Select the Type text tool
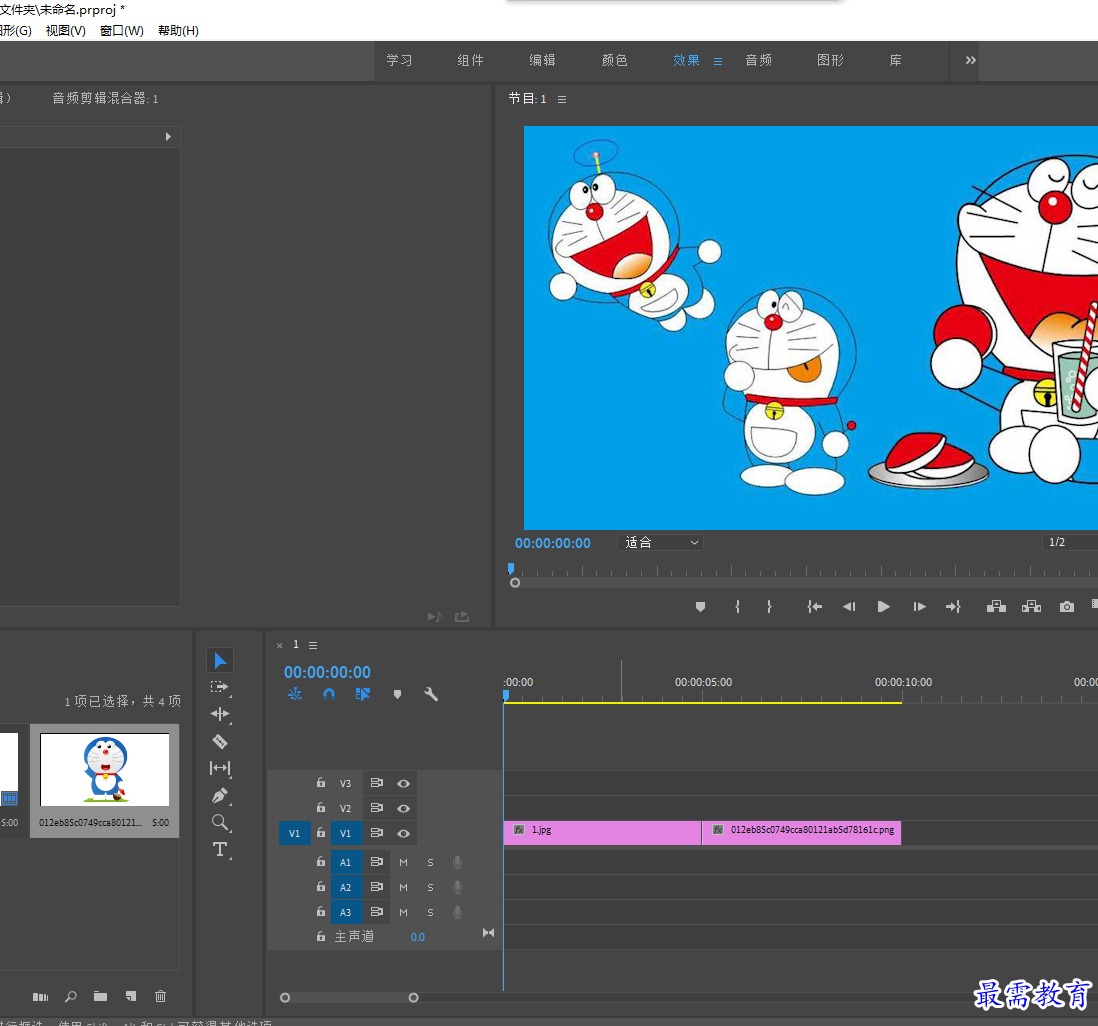 220,850
